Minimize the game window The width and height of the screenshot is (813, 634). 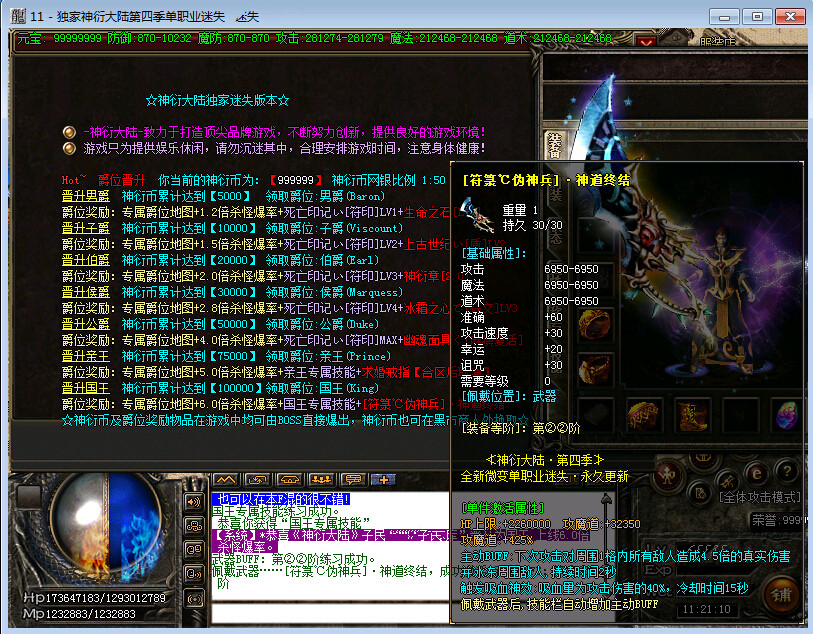coord(724,17)
